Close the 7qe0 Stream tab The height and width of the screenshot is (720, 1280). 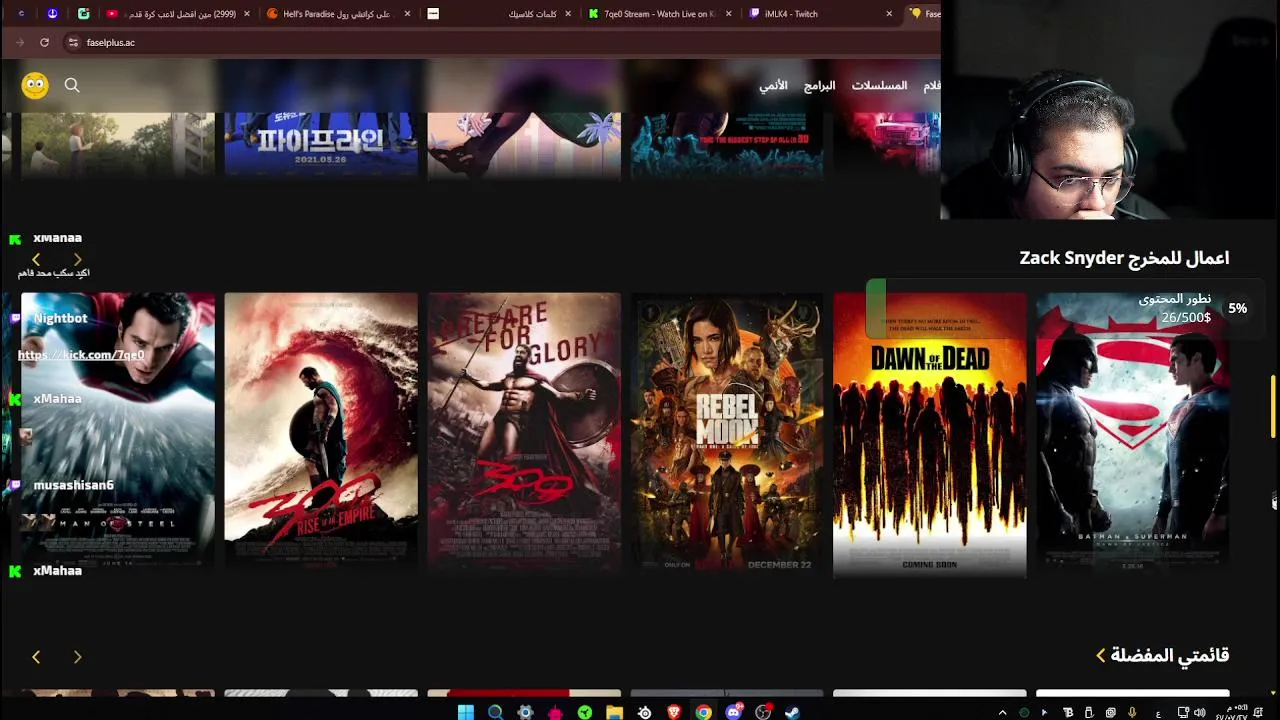728,14
